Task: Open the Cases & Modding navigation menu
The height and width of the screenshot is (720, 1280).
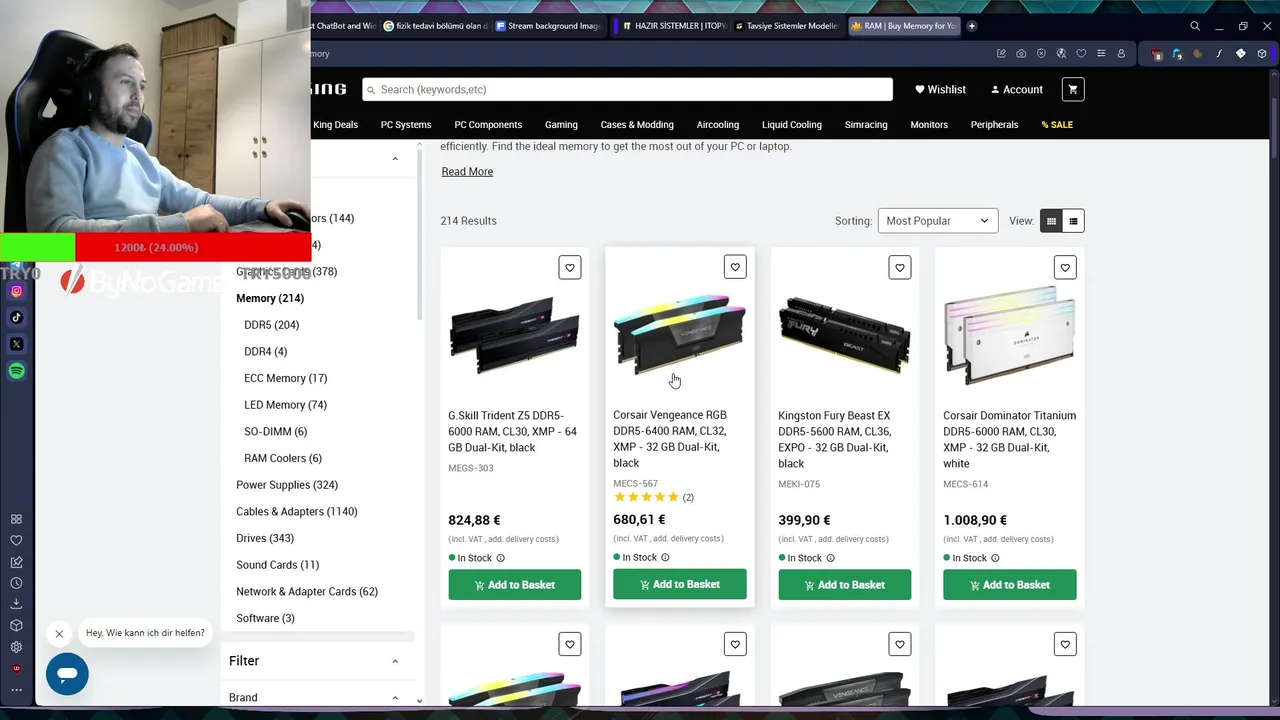Action: click(637, 125)
